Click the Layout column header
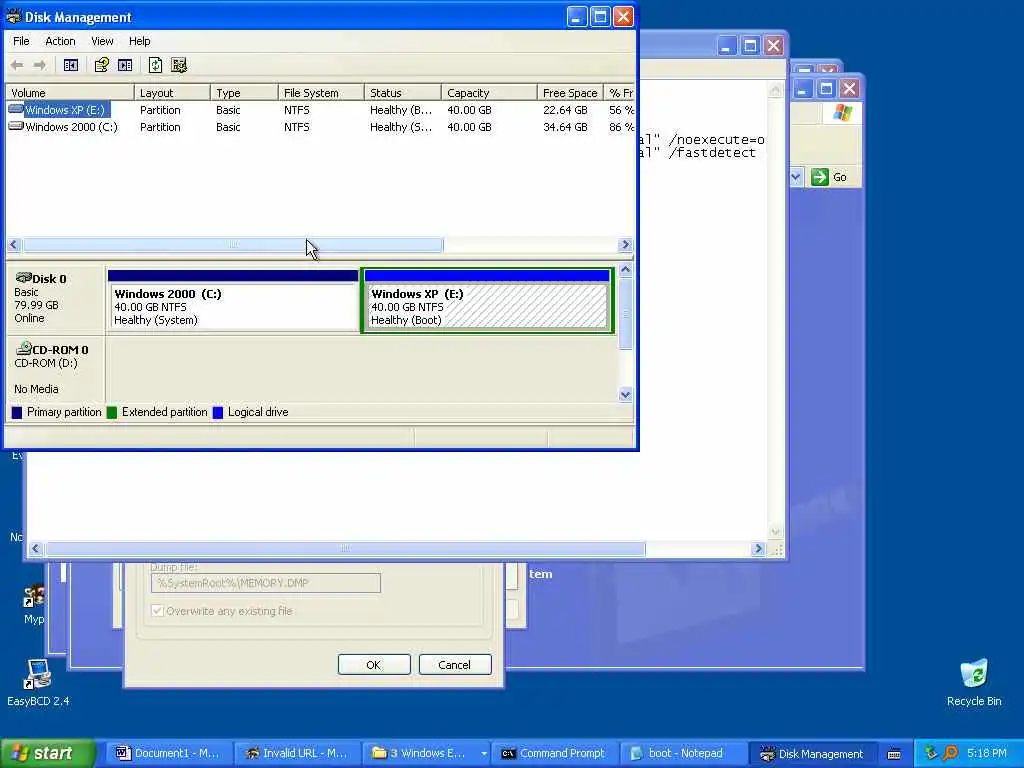The height and width of the screenshot is (768, 1024). 172,93
